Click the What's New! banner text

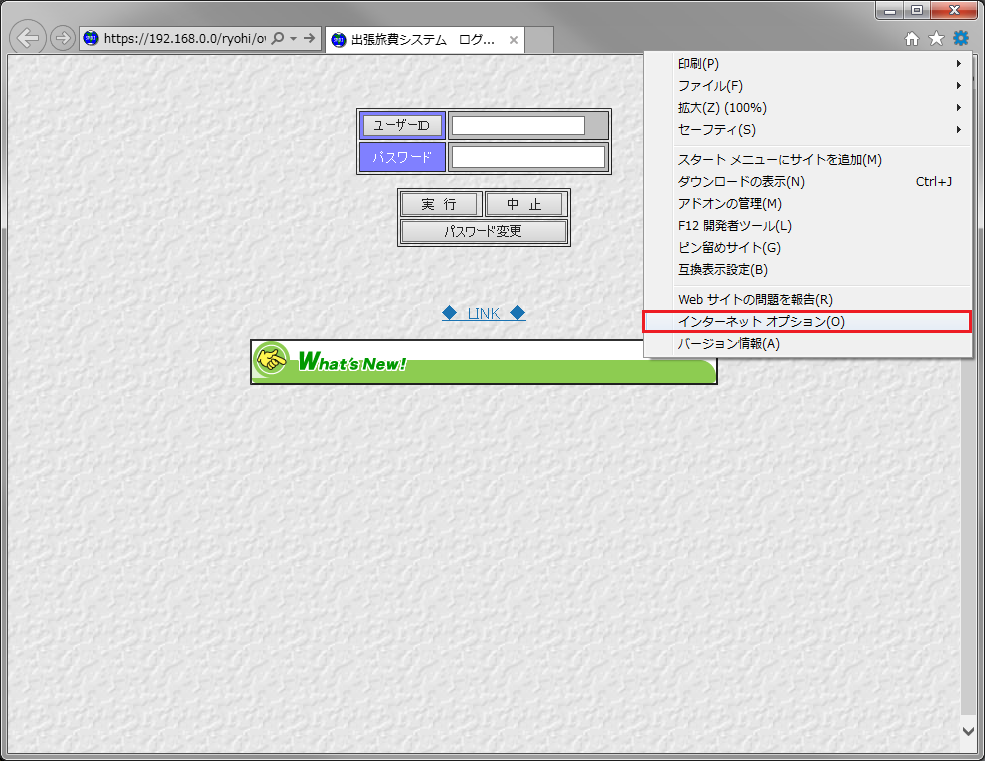352,362
